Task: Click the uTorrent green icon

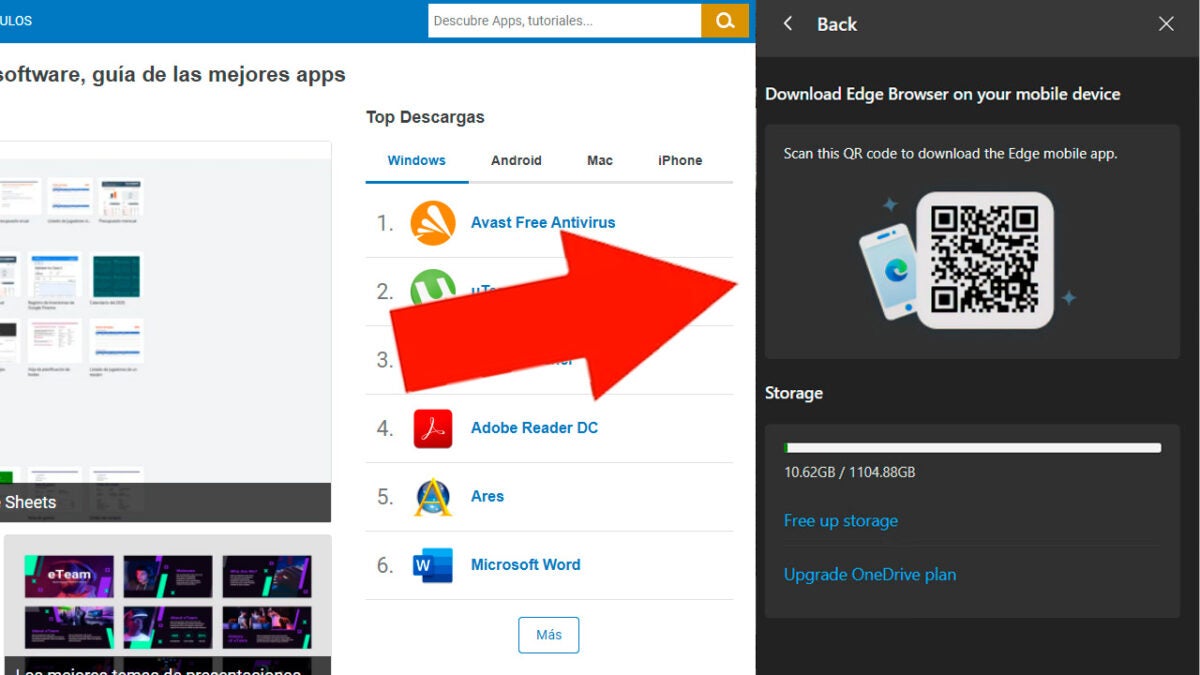Action: pos(433,289)
